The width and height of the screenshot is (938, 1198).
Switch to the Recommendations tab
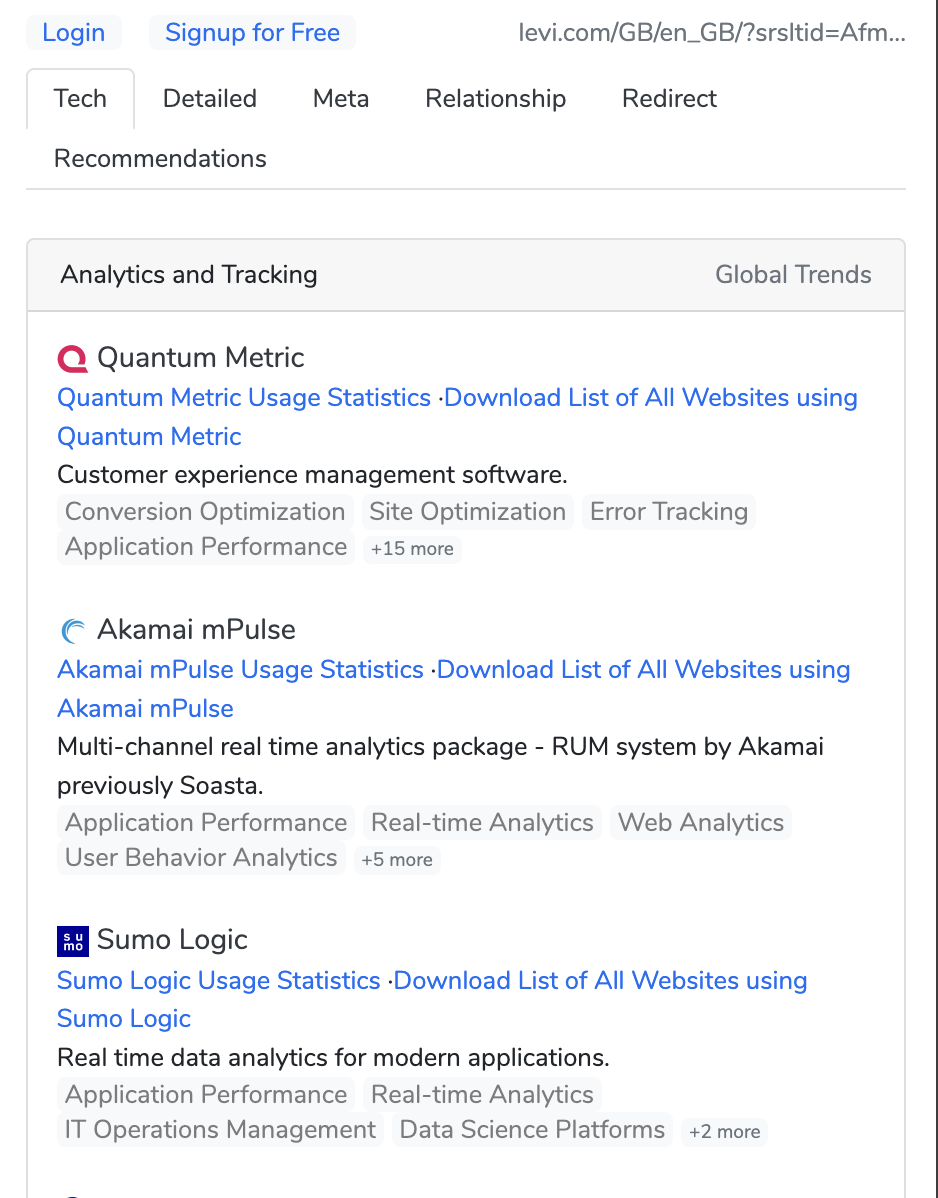tap(160, 158)
